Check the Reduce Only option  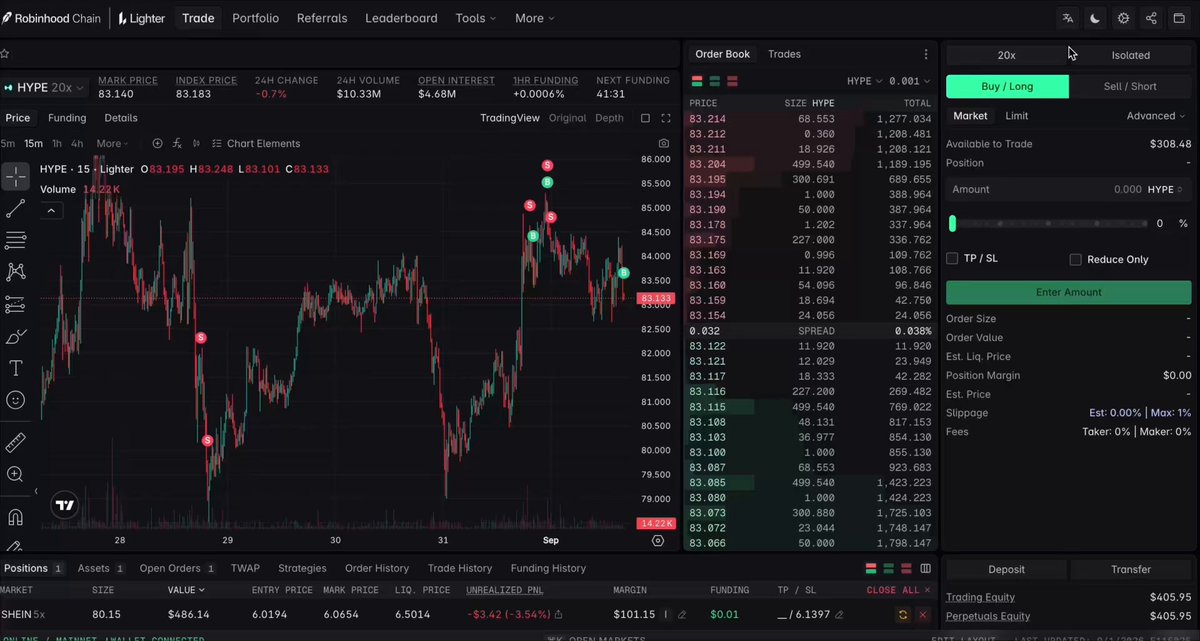[x=1076, y=260]
